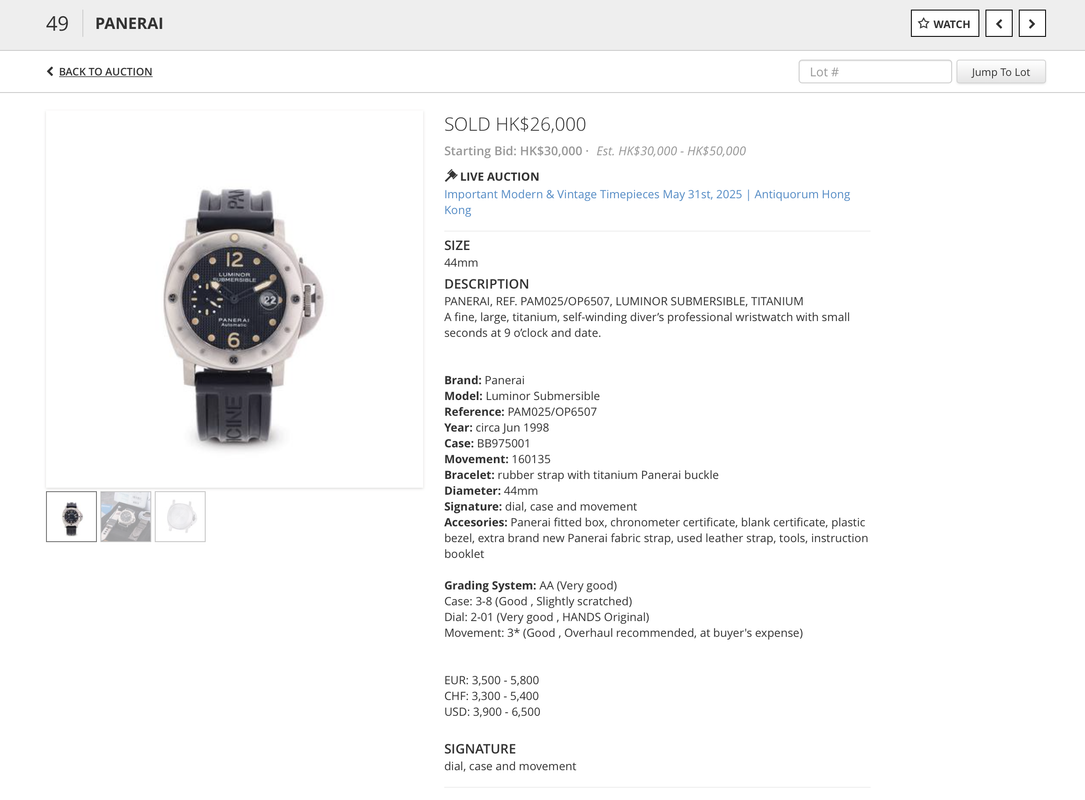The image size is (1085, 800).
Task: Select the third faded thumbnail
Action: coord(180,516)
